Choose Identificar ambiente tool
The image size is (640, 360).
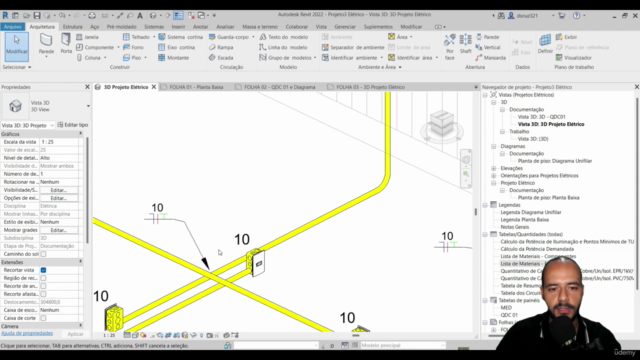(x=350, y=58)
